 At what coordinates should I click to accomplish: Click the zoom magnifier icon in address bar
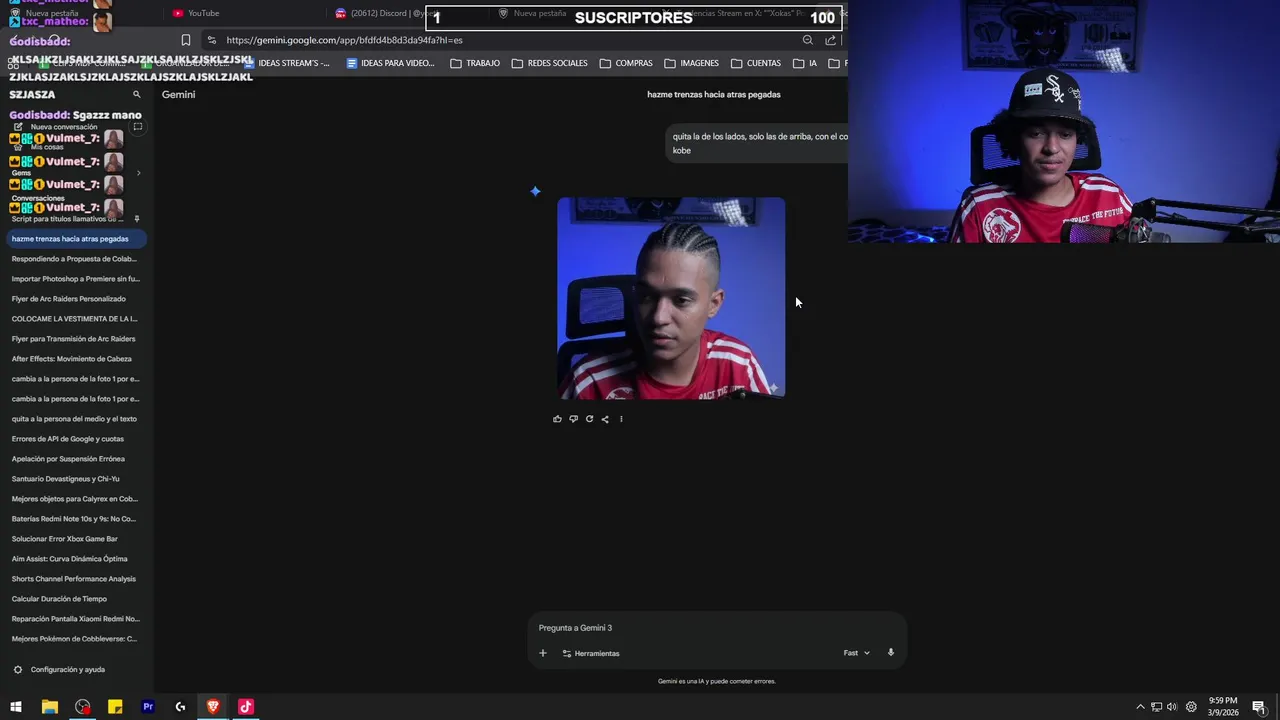(808, 40)
